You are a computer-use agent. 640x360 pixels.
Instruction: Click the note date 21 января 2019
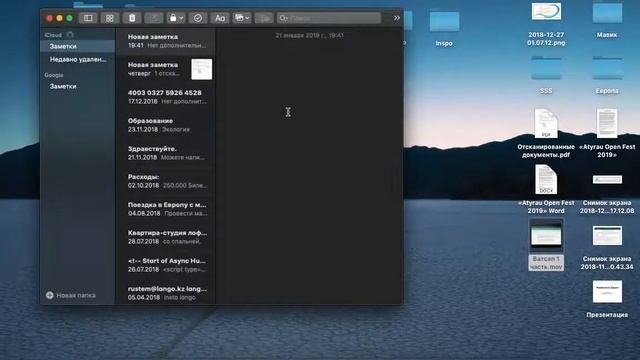click(309, 36)
